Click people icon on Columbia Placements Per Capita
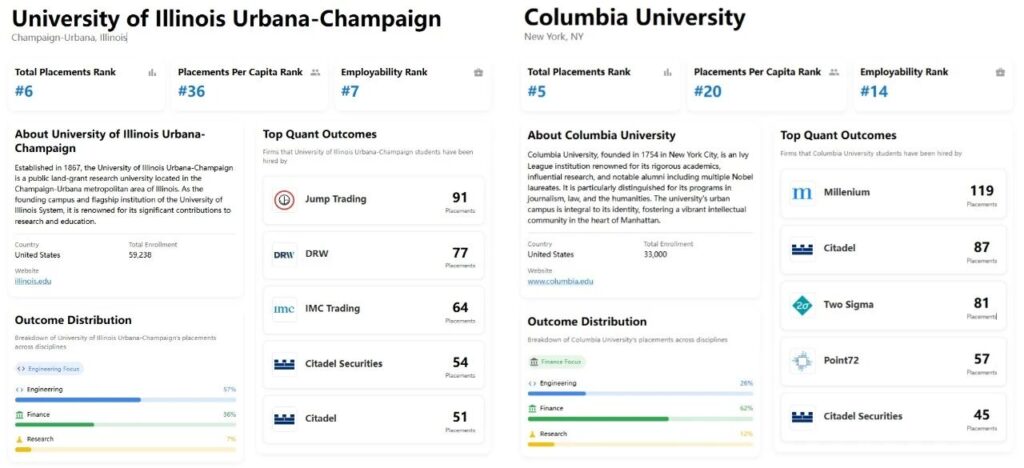The width and height of the screenshot is (1024, 468). [x=831, y=72]
